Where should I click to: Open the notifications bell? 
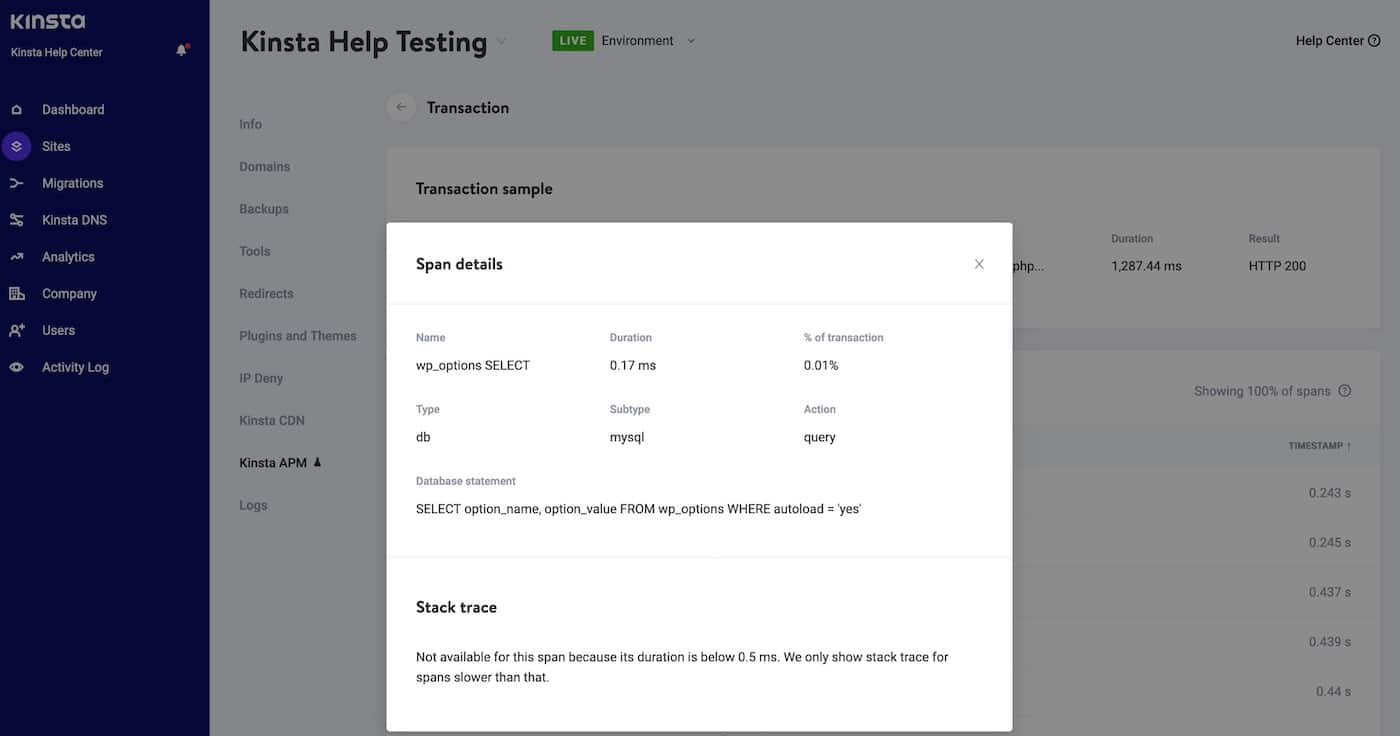(x=182, y=50)
